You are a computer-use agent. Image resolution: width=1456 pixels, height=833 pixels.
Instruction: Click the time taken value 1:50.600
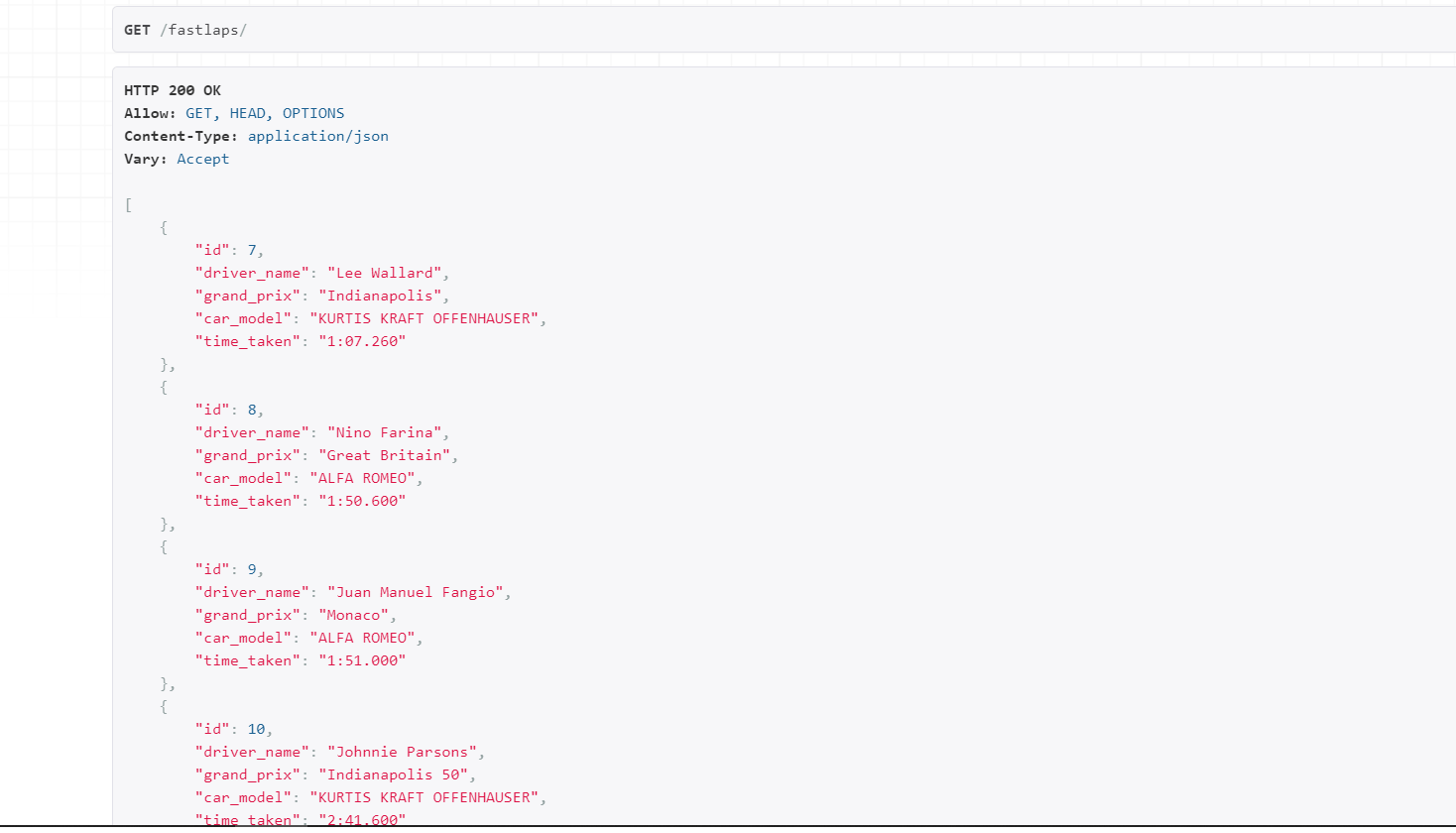362,501
